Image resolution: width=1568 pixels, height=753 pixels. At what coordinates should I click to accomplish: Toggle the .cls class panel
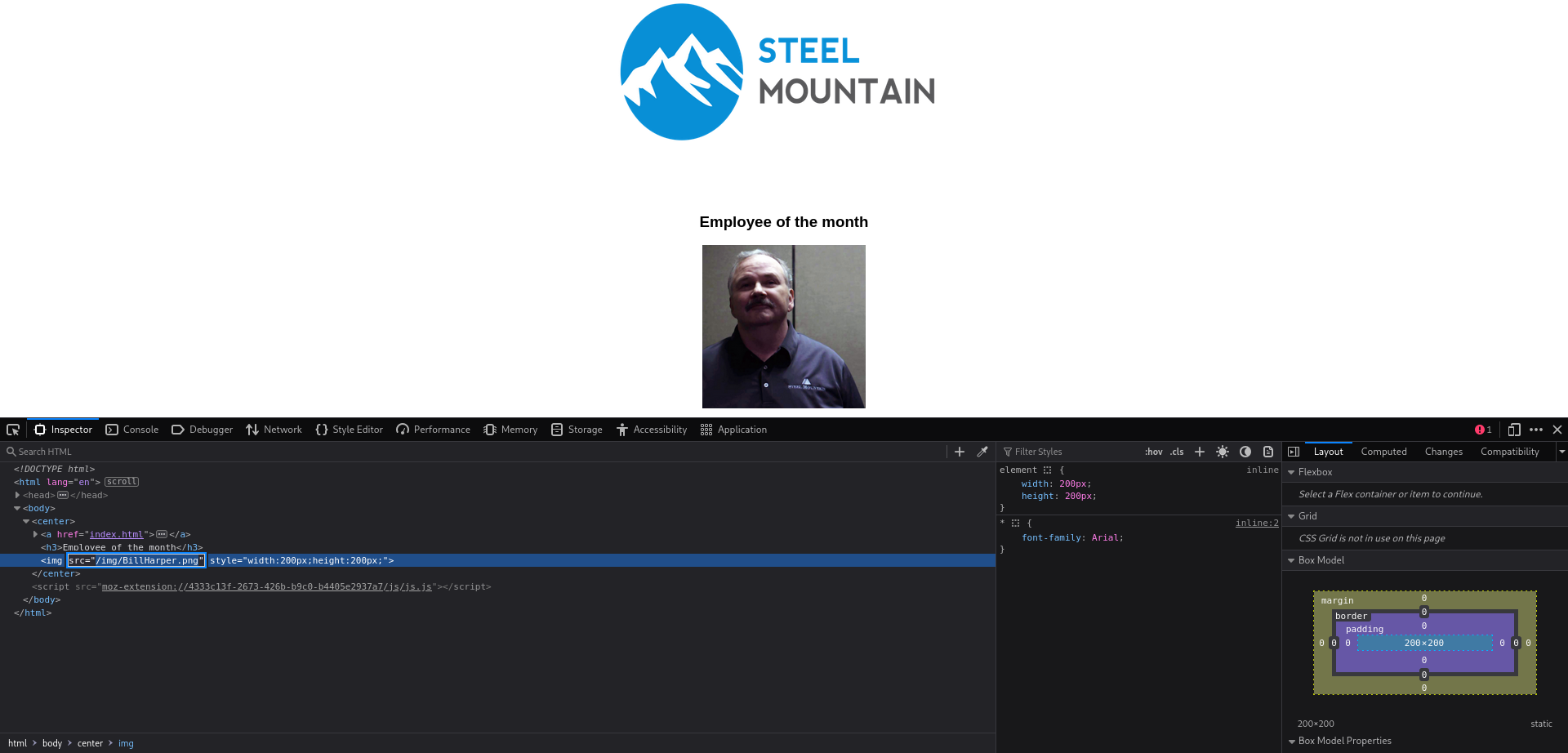pyautogui.click(x=1177, y=451)
